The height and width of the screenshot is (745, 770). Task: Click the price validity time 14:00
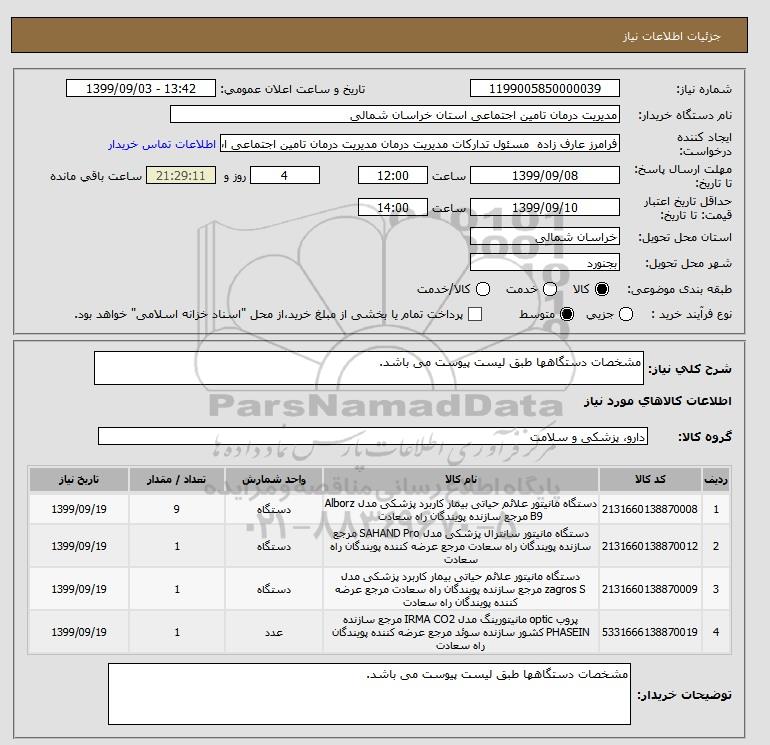tap(393, 207)
